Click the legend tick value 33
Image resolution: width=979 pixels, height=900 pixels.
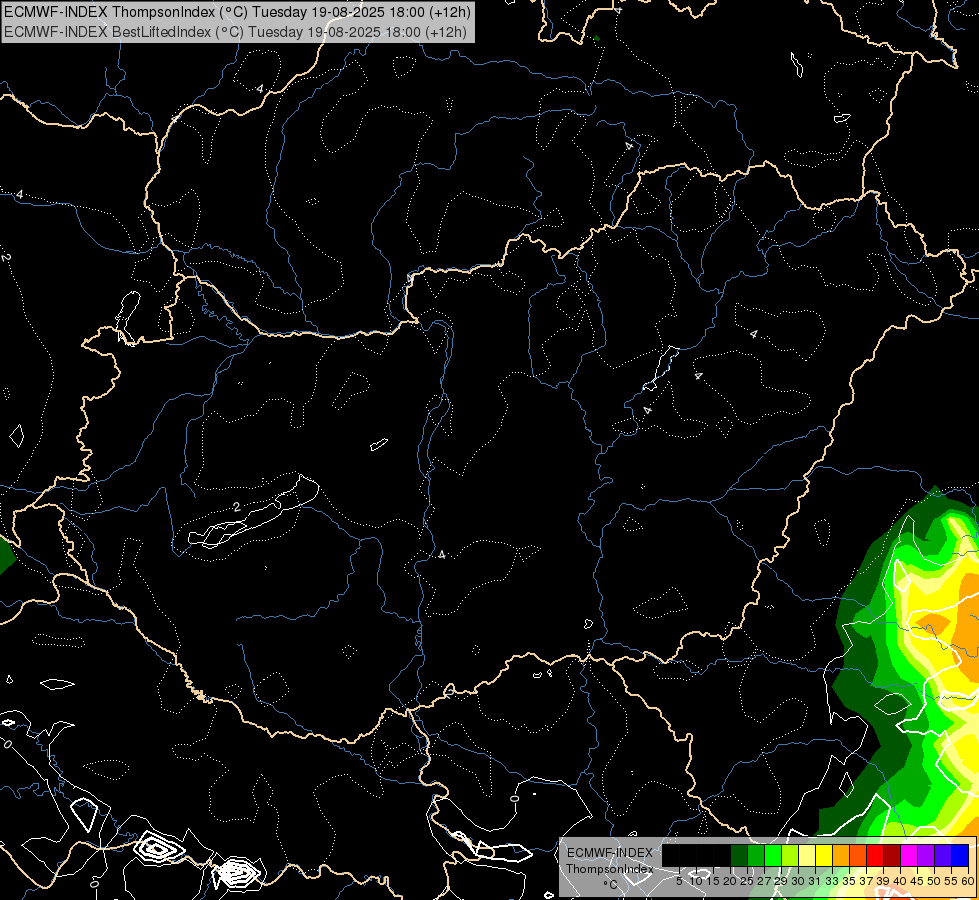pyautogui.click(x=832, y=881)
